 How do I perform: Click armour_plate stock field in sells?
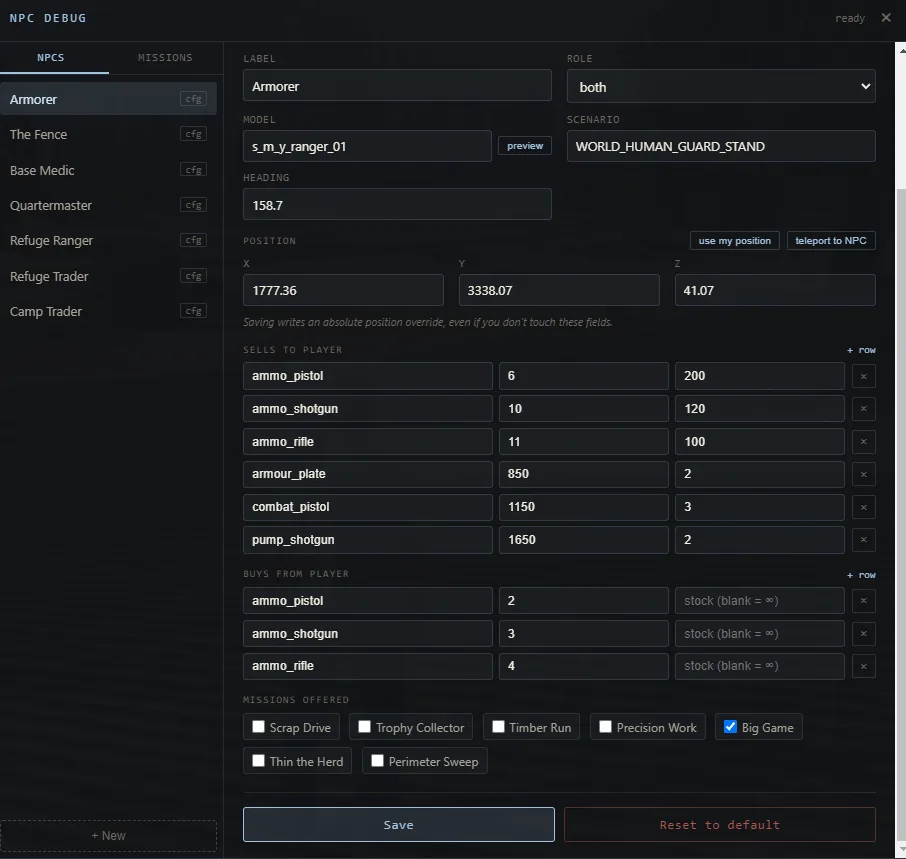(x=760, y=474)
